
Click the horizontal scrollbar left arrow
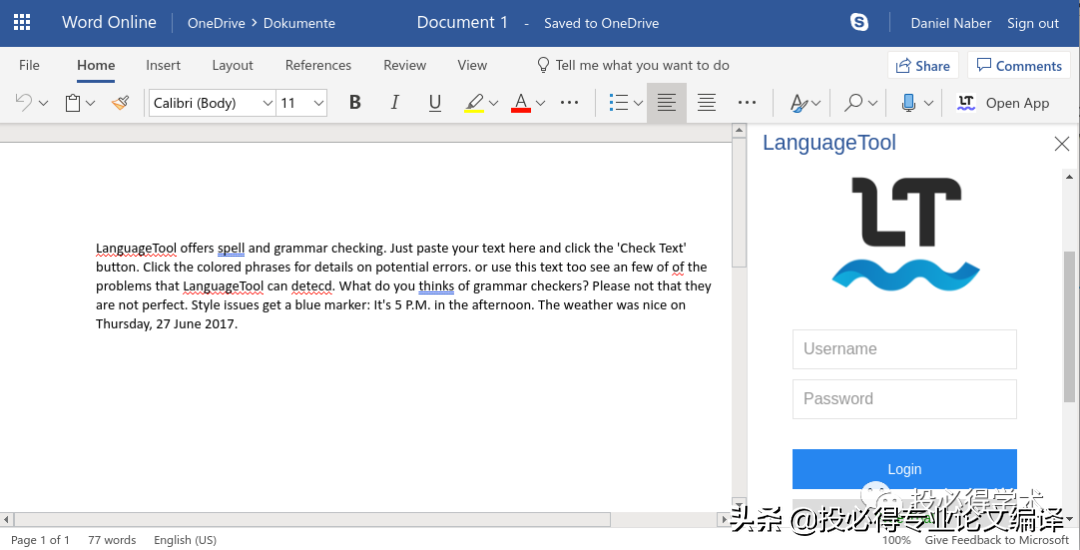(7, 519)
